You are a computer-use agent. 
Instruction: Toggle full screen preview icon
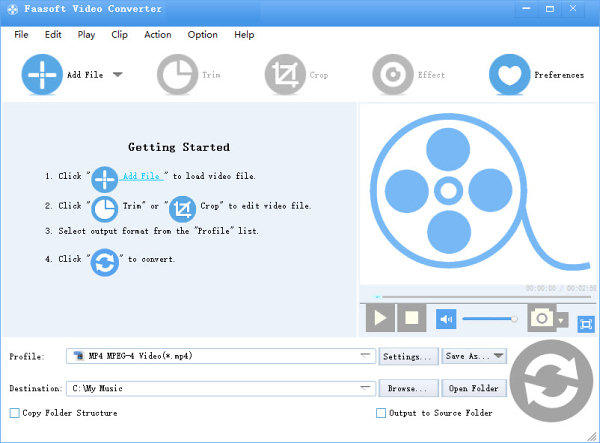pos(586,324)
